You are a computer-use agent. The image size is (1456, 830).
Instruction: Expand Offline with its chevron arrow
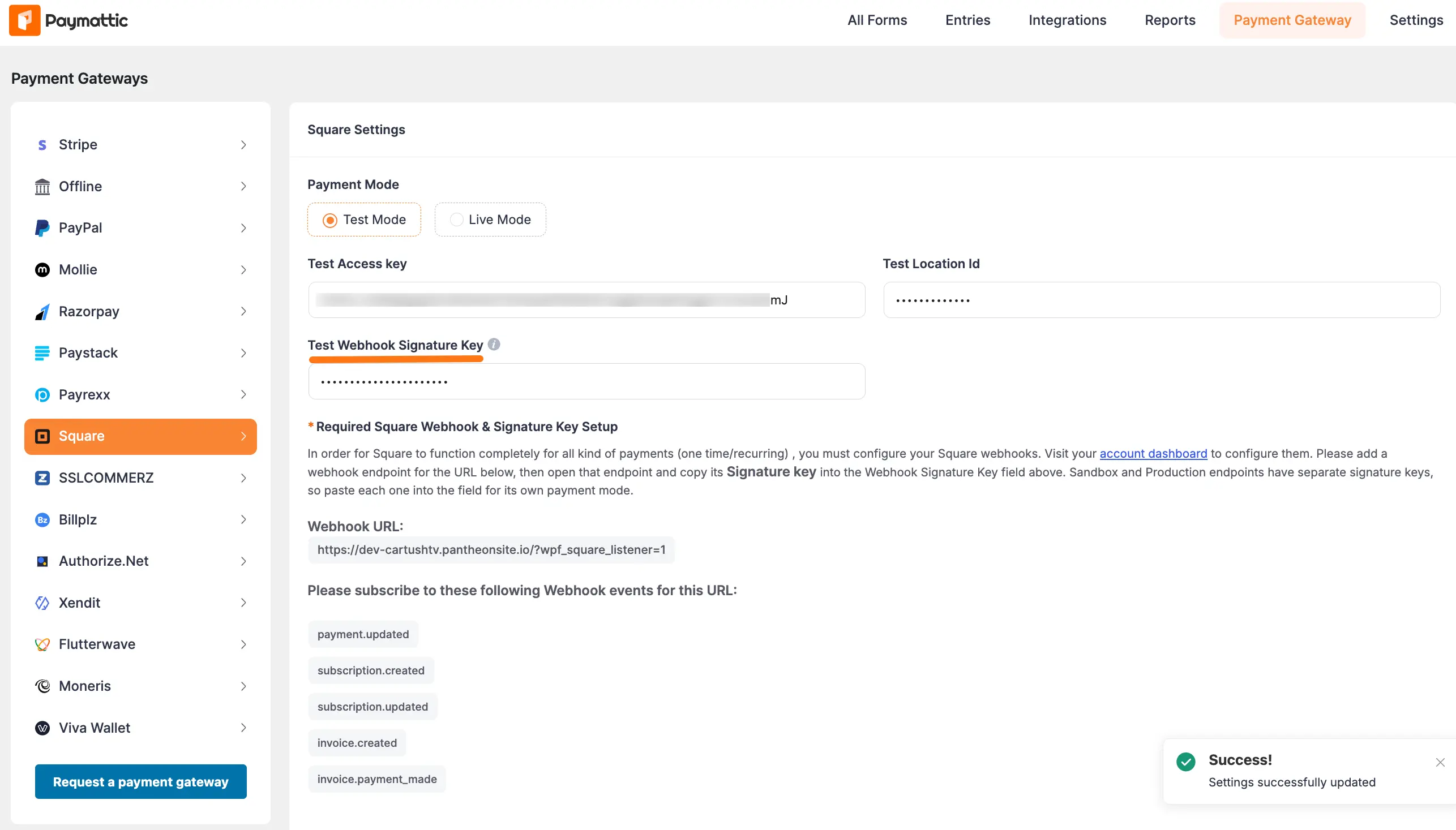tap(243, 186)
